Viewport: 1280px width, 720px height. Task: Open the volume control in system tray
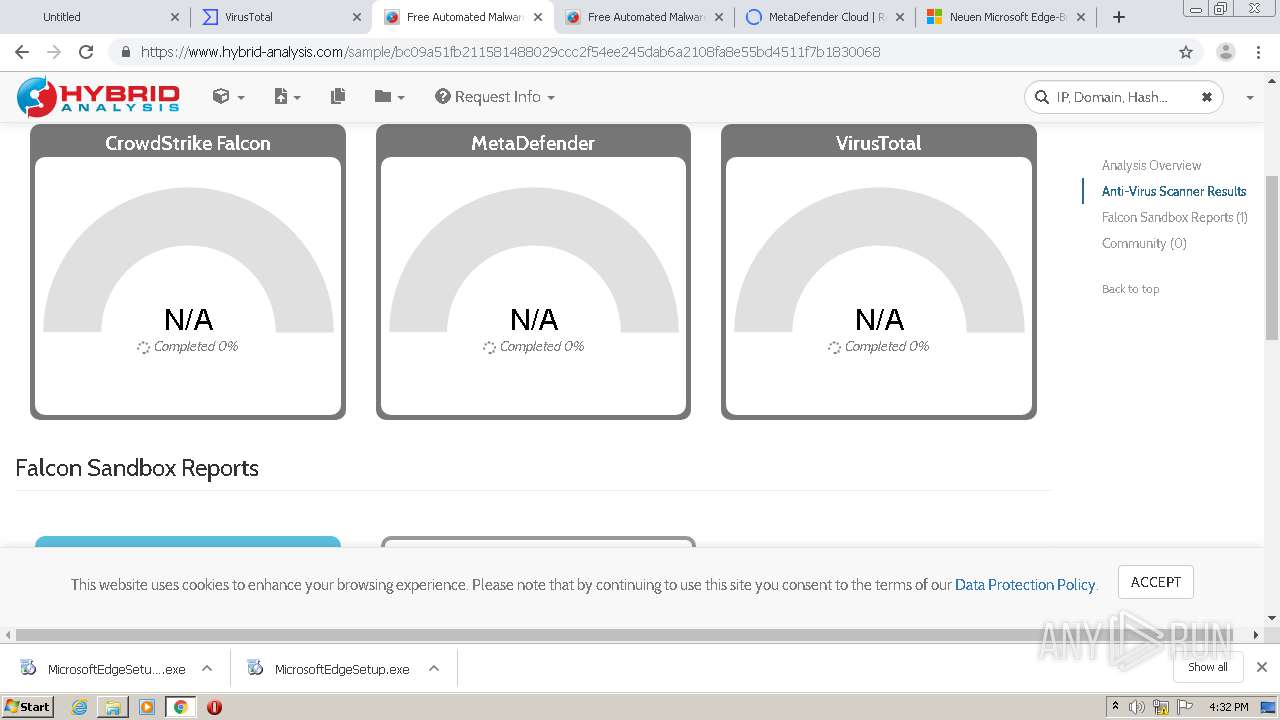1137,707
